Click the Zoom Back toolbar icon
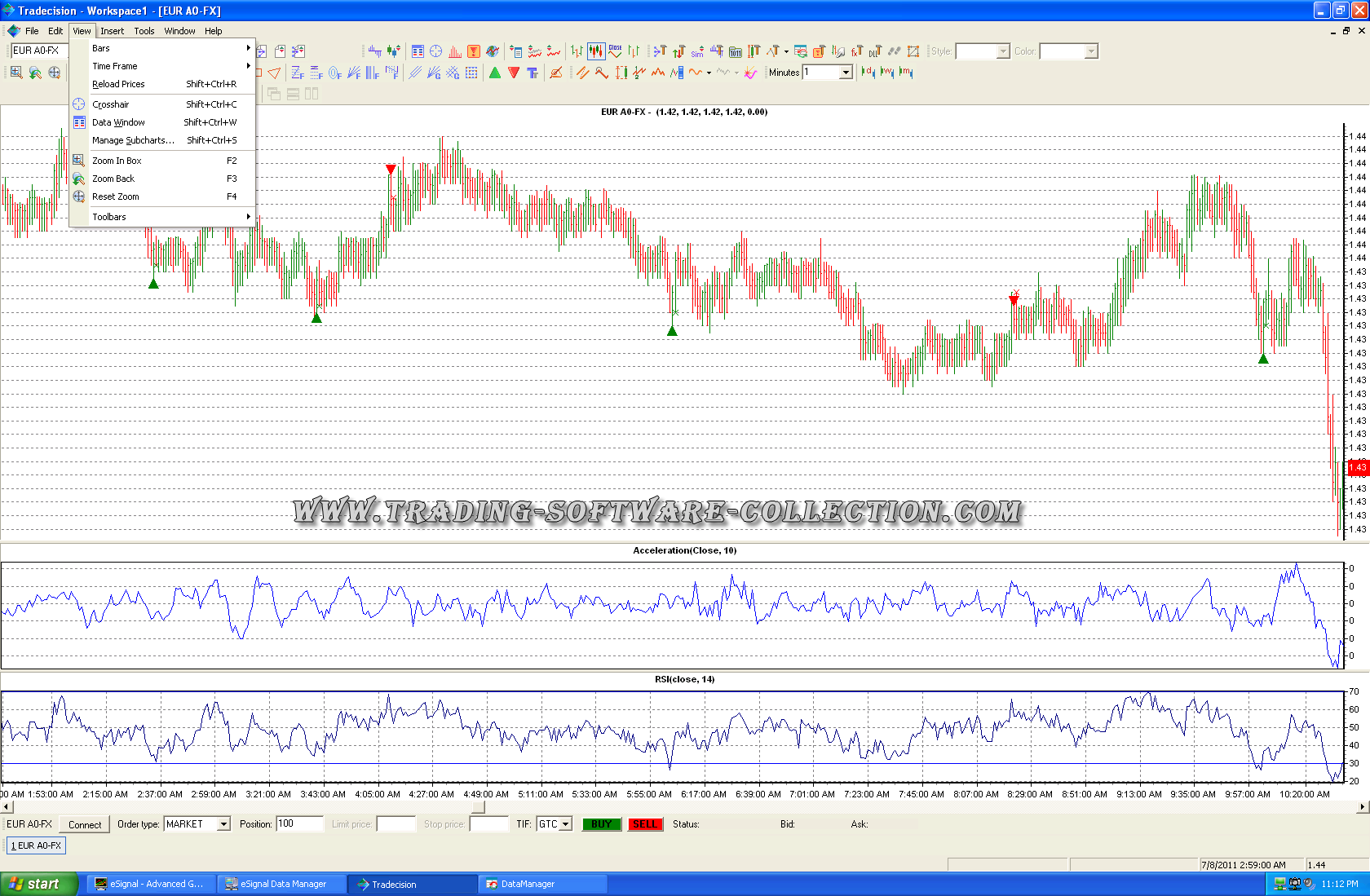The image size is (1370, 896). click(x=35, y=73)
